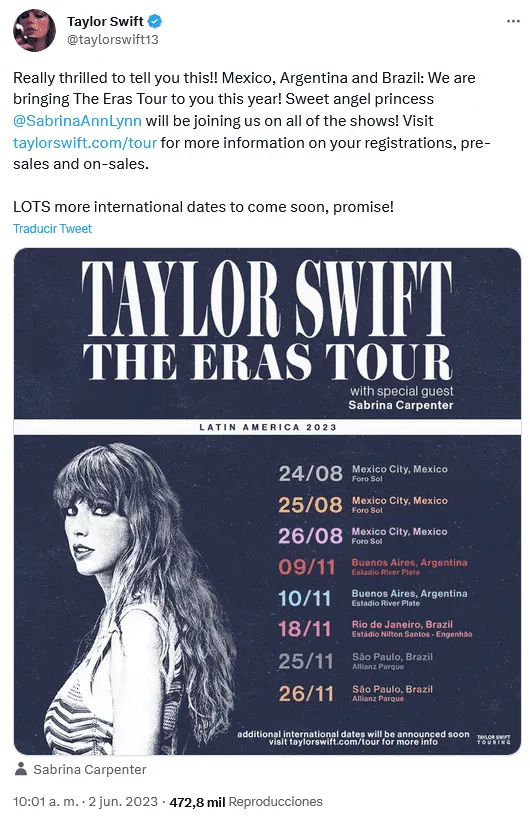The width and height of the screenshot is (530, 817).
Task: Click the 26/11 São Paulo date row
Action: coord(355,693)
